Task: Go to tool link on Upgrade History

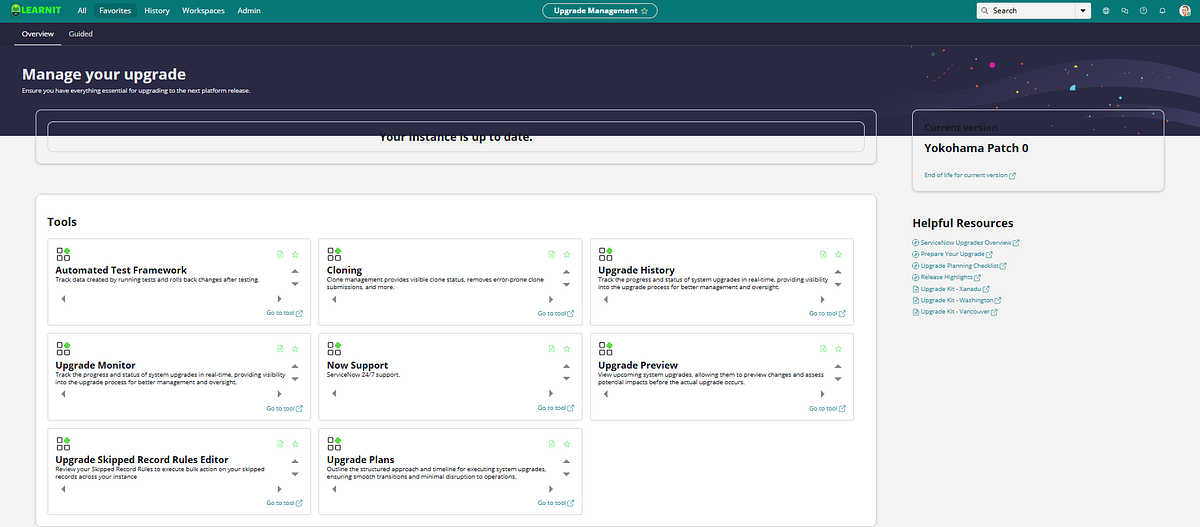Action: pos(827,313)
